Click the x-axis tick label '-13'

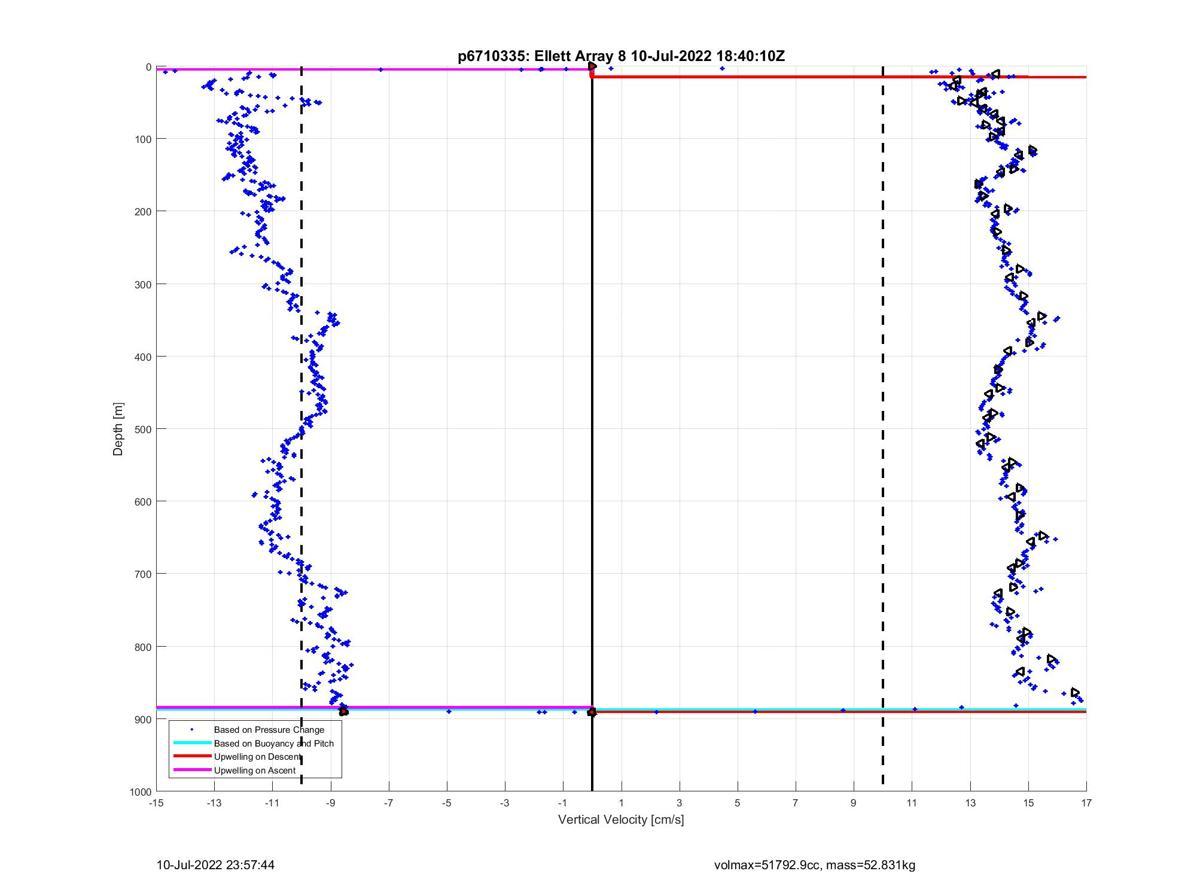pyautogui.click(x=214, y=802)
